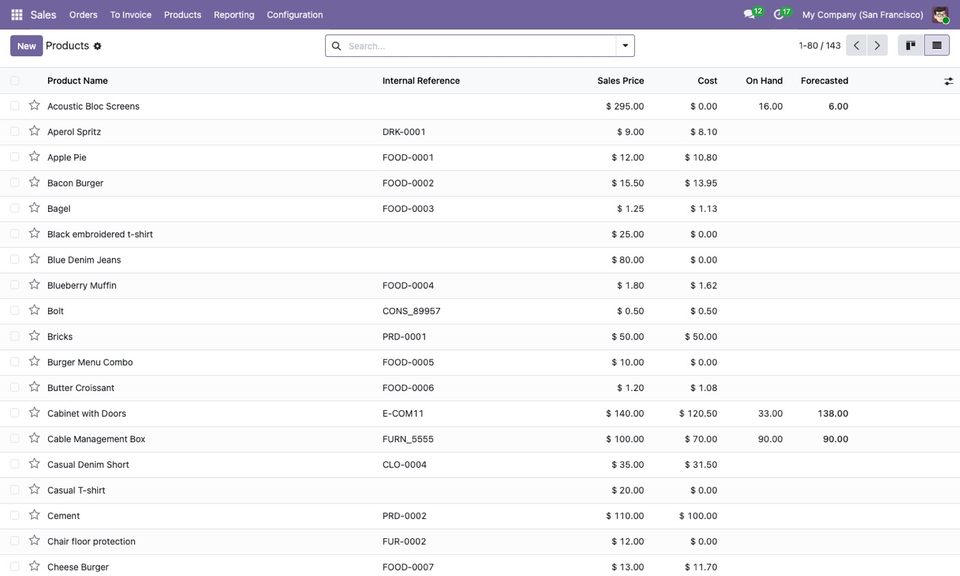Check the Bagel row checkbox
The height and width of the screenshot is (576, 960).
tap(15, 209)
